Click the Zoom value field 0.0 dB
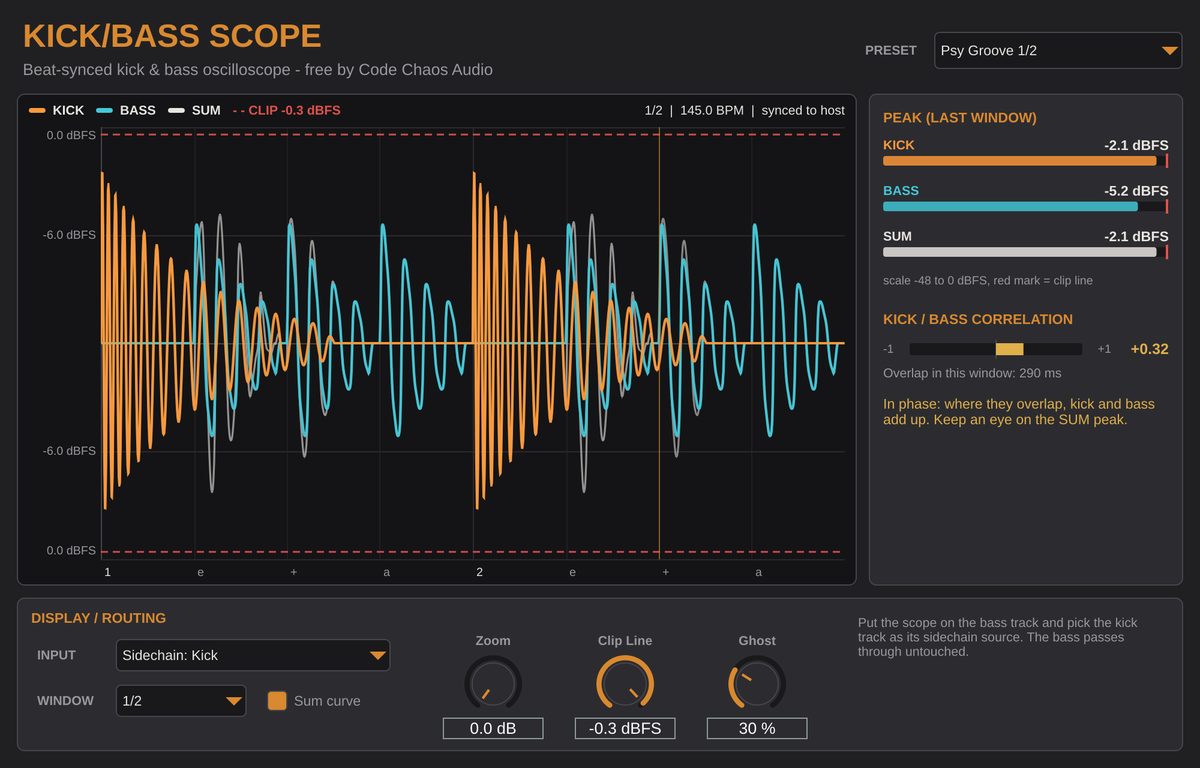1200x768 pixels. click(x=493, y=728)
